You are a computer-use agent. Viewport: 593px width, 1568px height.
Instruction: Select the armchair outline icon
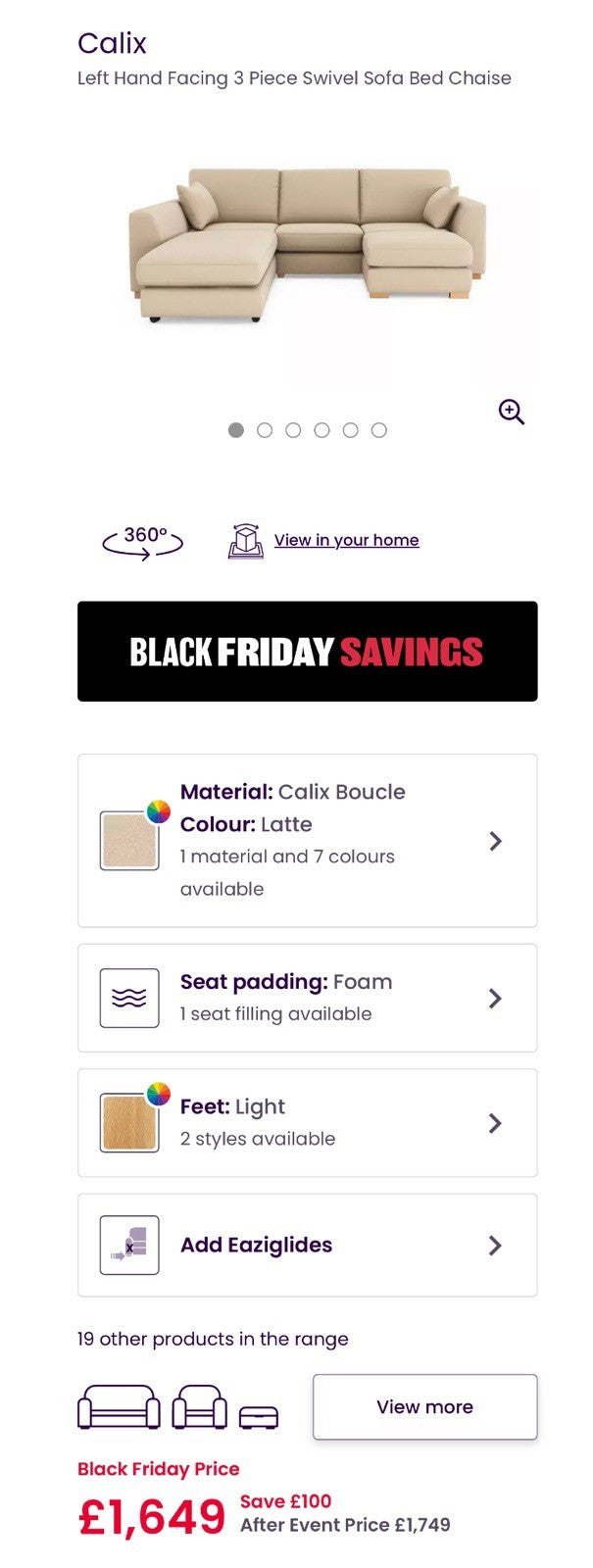[199, 1407]
